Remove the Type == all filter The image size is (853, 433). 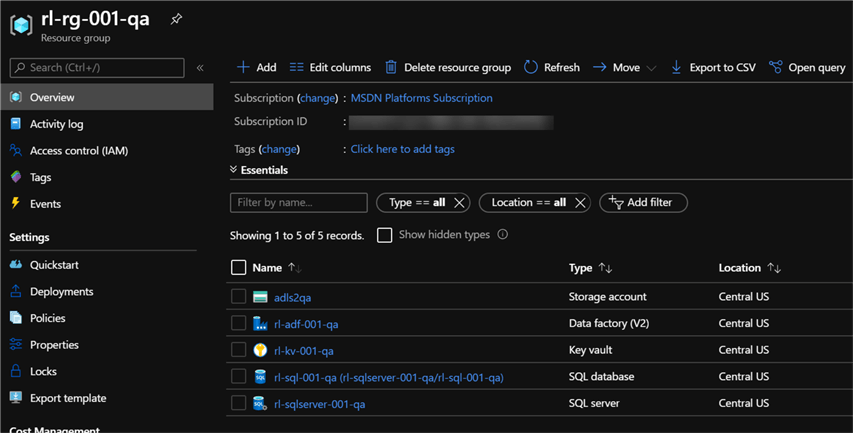tap(459, 202)
